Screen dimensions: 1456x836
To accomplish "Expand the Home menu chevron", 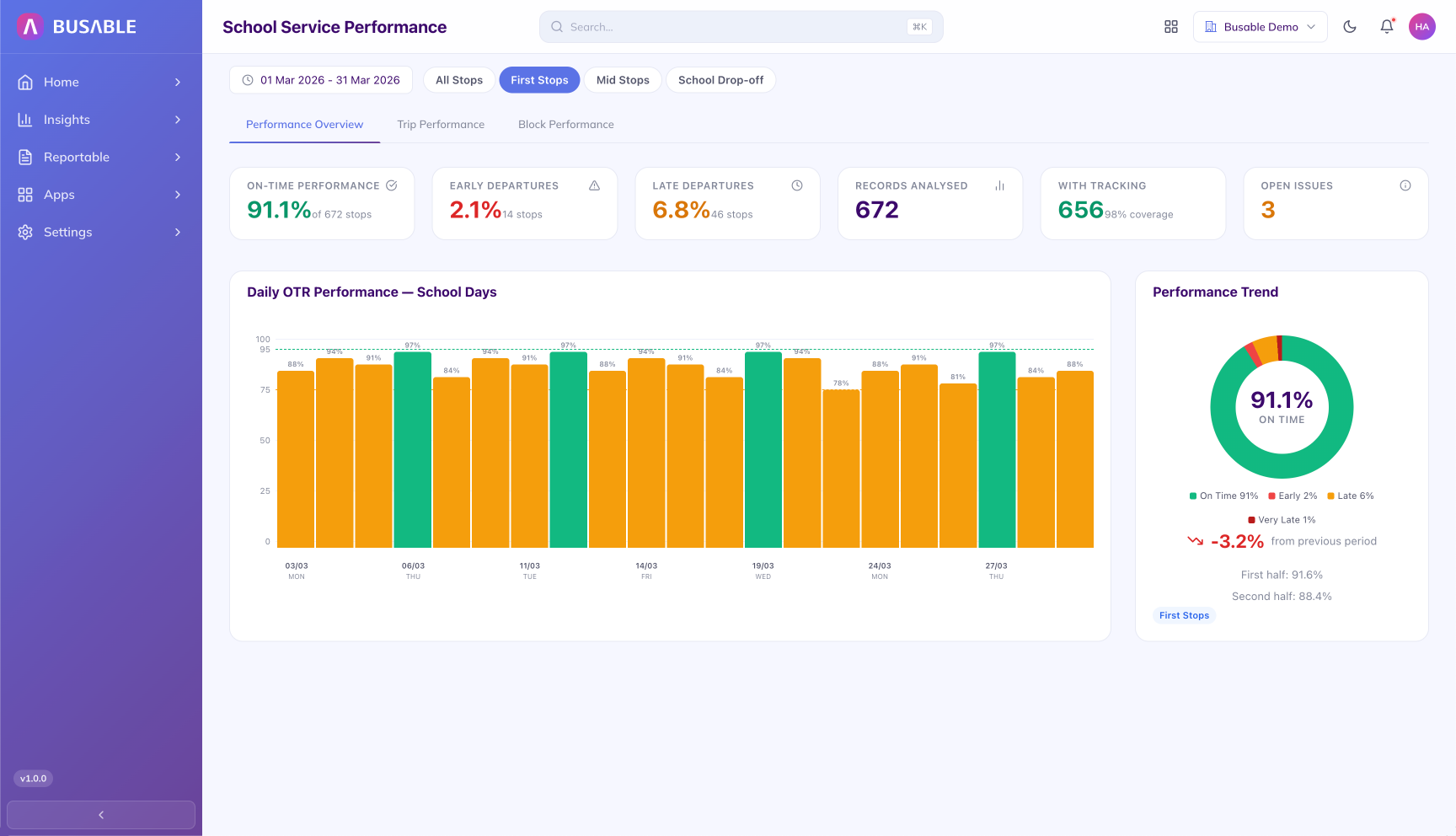I will [x=178, y=82].
